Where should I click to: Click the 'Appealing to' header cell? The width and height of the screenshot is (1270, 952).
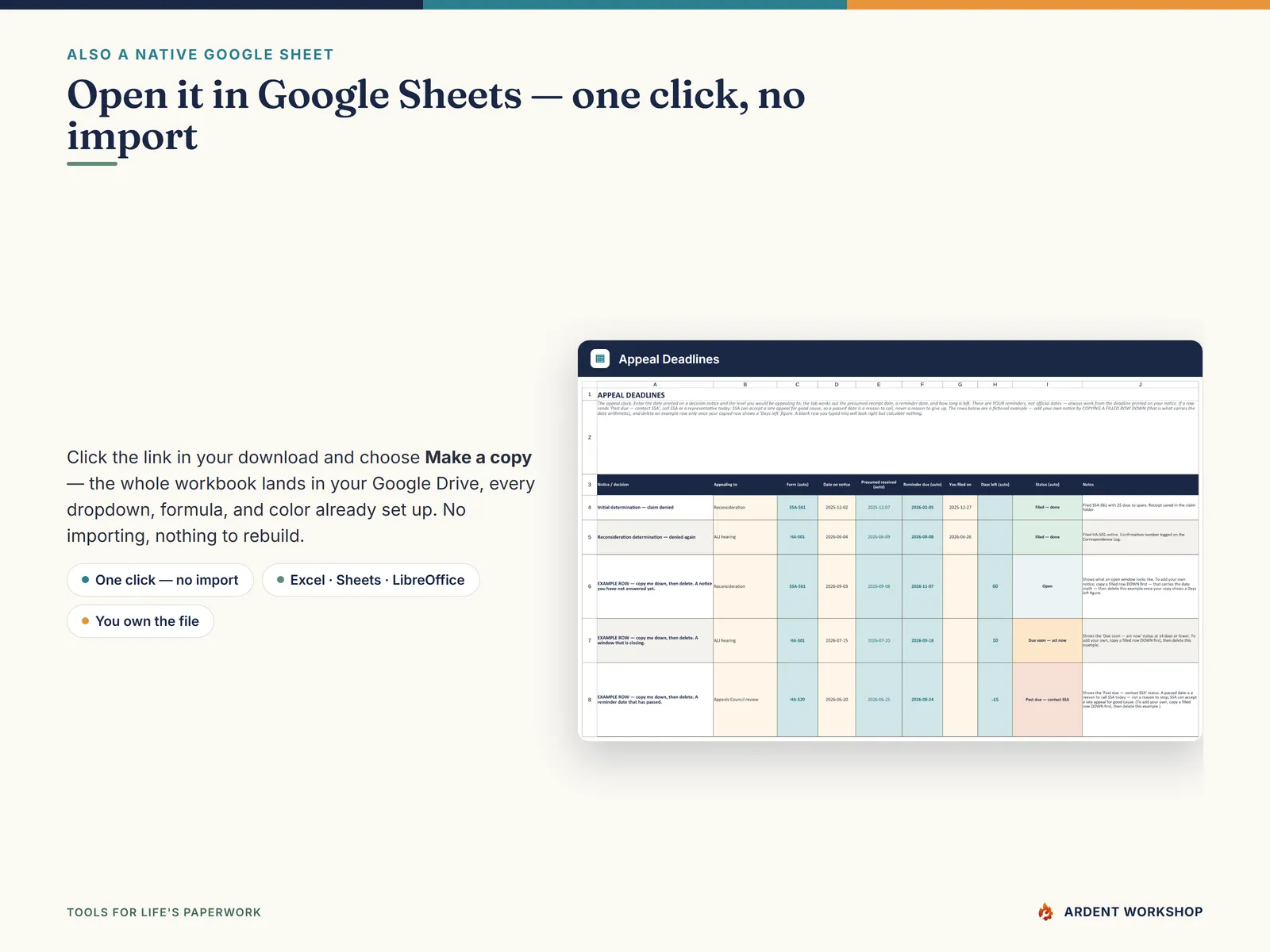[x=745, y=485]
